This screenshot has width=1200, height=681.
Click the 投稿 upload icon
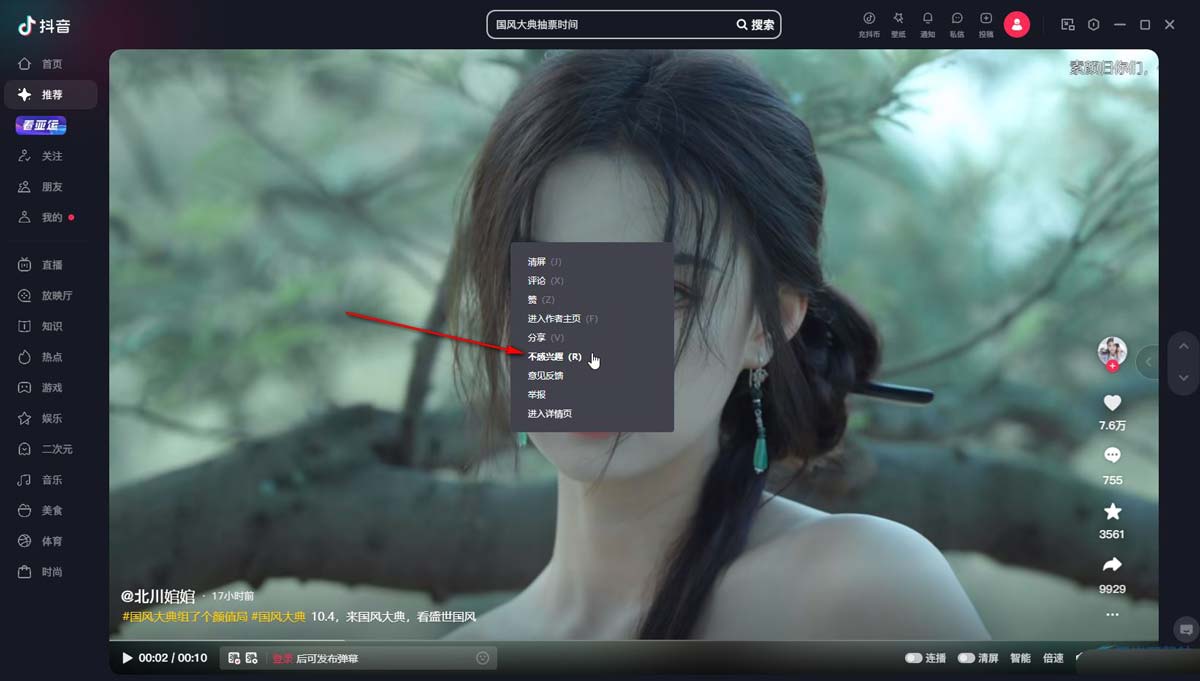pyautogui.click(x=986, y=20)
